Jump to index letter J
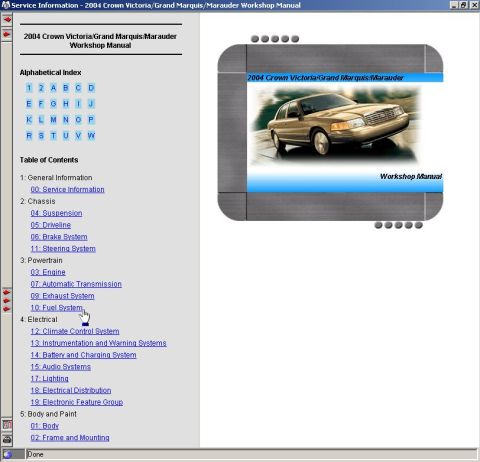The height and width of the screenshot is (462, 480). tap(91, 104)
